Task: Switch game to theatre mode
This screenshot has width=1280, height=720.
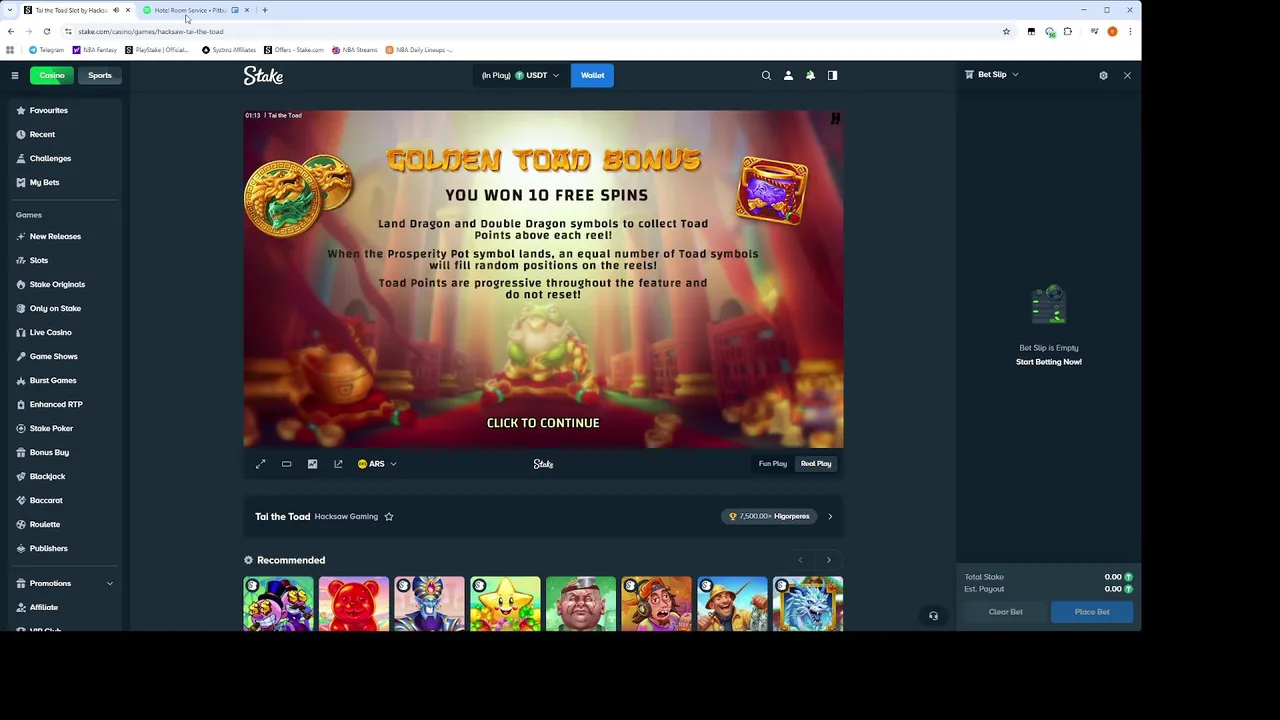Action: click(x=287, y=464)
